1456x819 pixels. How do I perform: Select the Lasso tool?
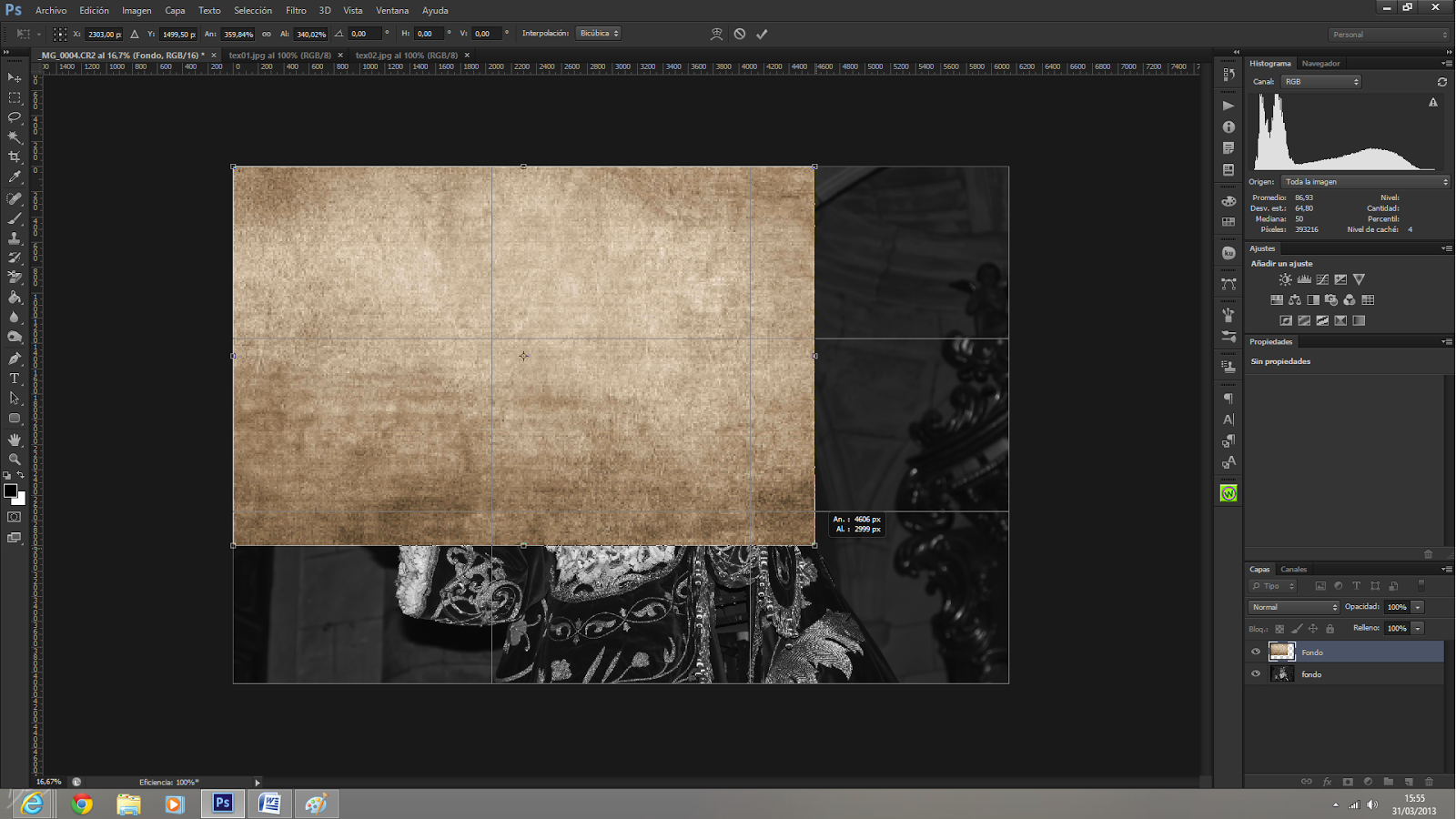pos(15,117)
